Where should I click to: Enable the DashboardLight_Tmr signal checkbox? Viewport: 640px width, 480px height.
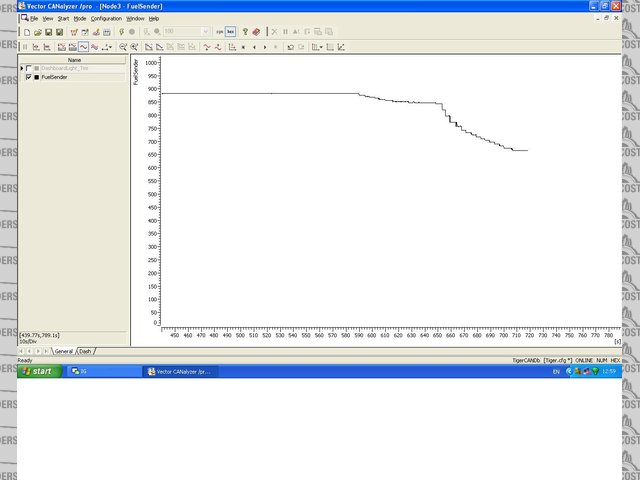pos(29,68)
